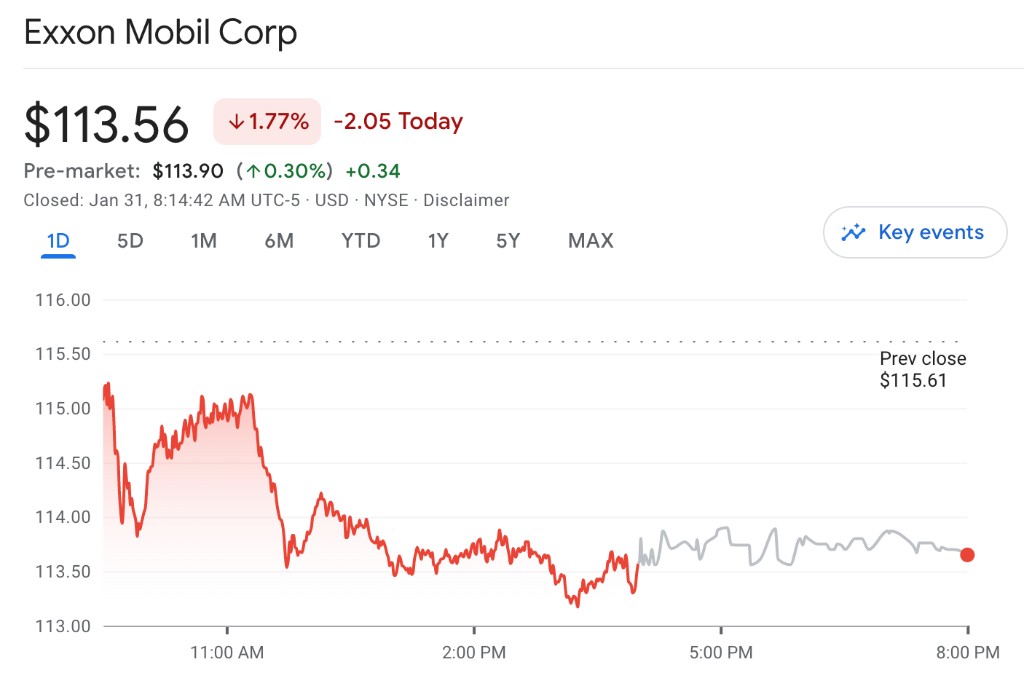
Task: Click the red down arrow percentage badge
Action: coord(267,122)
